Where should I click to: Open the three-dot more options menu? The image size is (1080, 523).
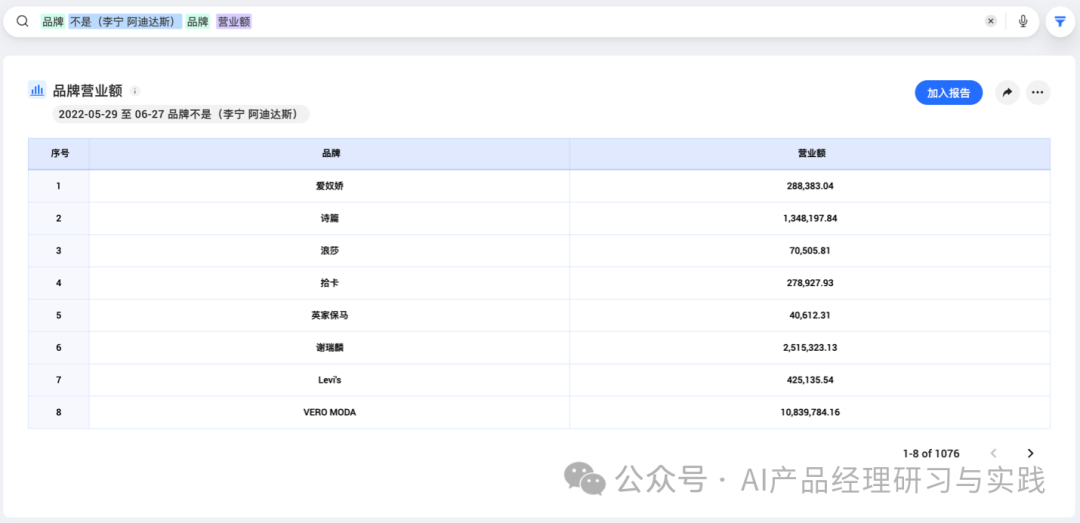pos(1038,92)
